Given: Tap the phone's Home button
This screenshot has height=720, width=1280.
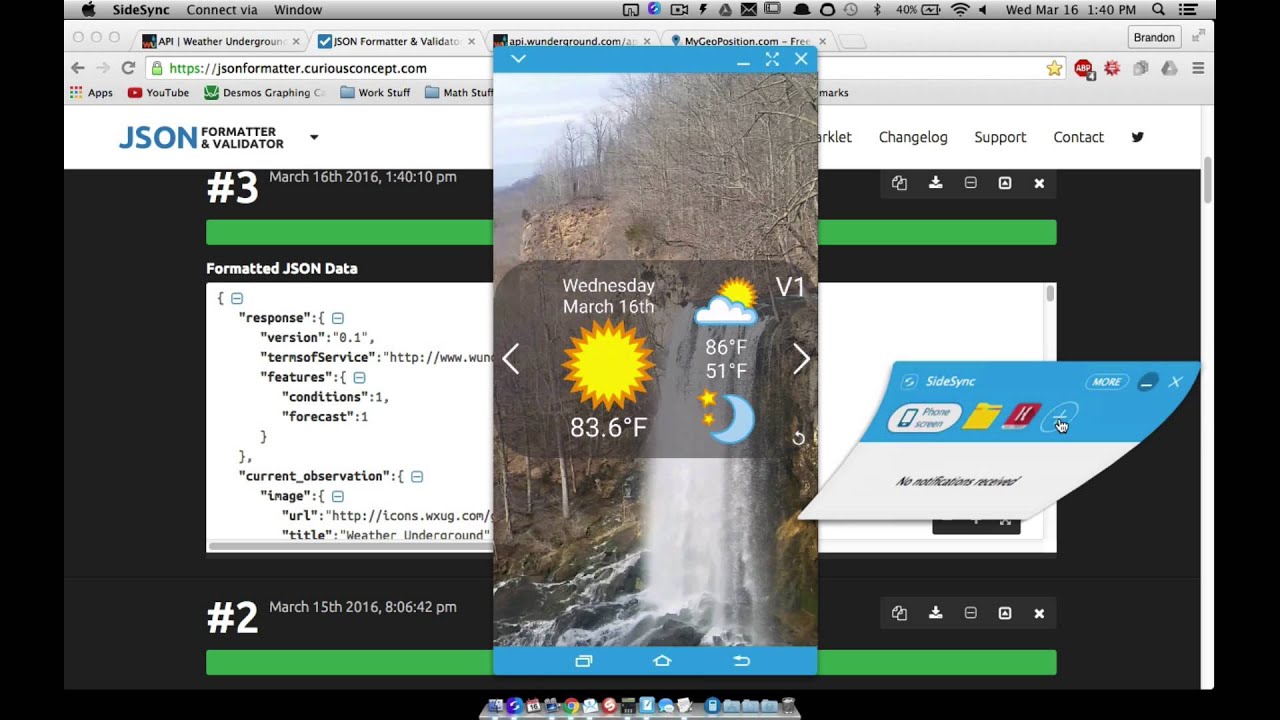Looking at the screenshot, I should pyautogui.click(x=662, y=661).
